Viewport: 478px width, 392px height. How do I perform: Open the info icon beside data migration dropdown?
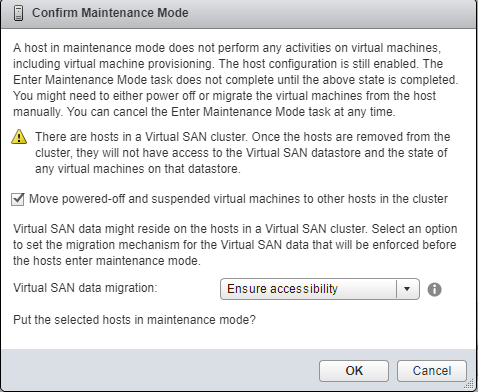click(x=434, y=289)
